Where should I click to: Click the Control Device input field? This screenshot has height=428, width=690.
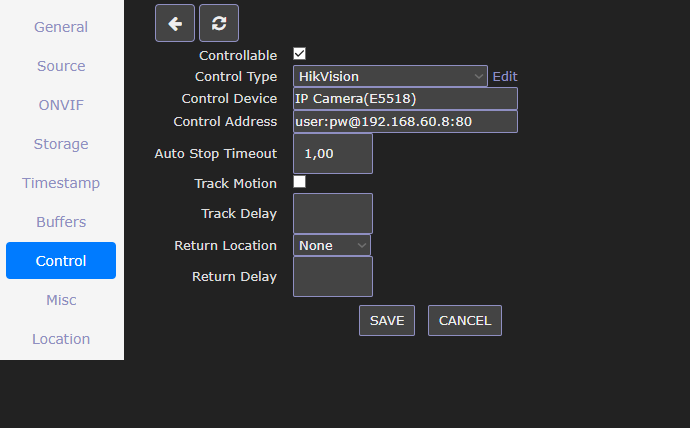tap(405, 99)
